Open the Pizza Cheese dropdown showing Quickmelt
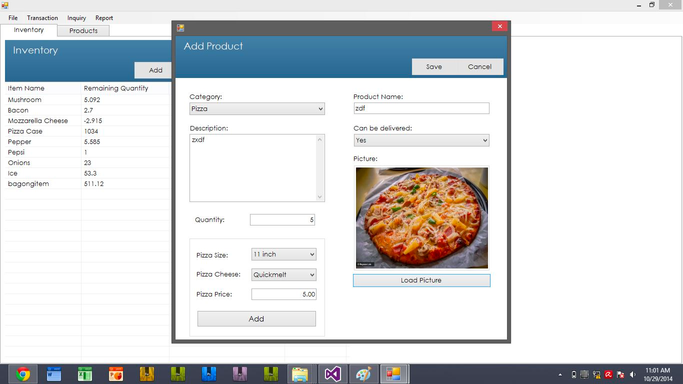This screenshot has height=384, width=683. tap(284, 275)
